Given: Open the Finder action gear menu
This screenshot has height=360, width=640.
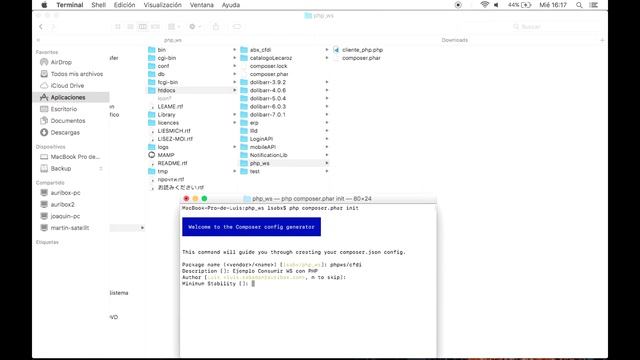Looking at the screenshot, I should (195, 27).
